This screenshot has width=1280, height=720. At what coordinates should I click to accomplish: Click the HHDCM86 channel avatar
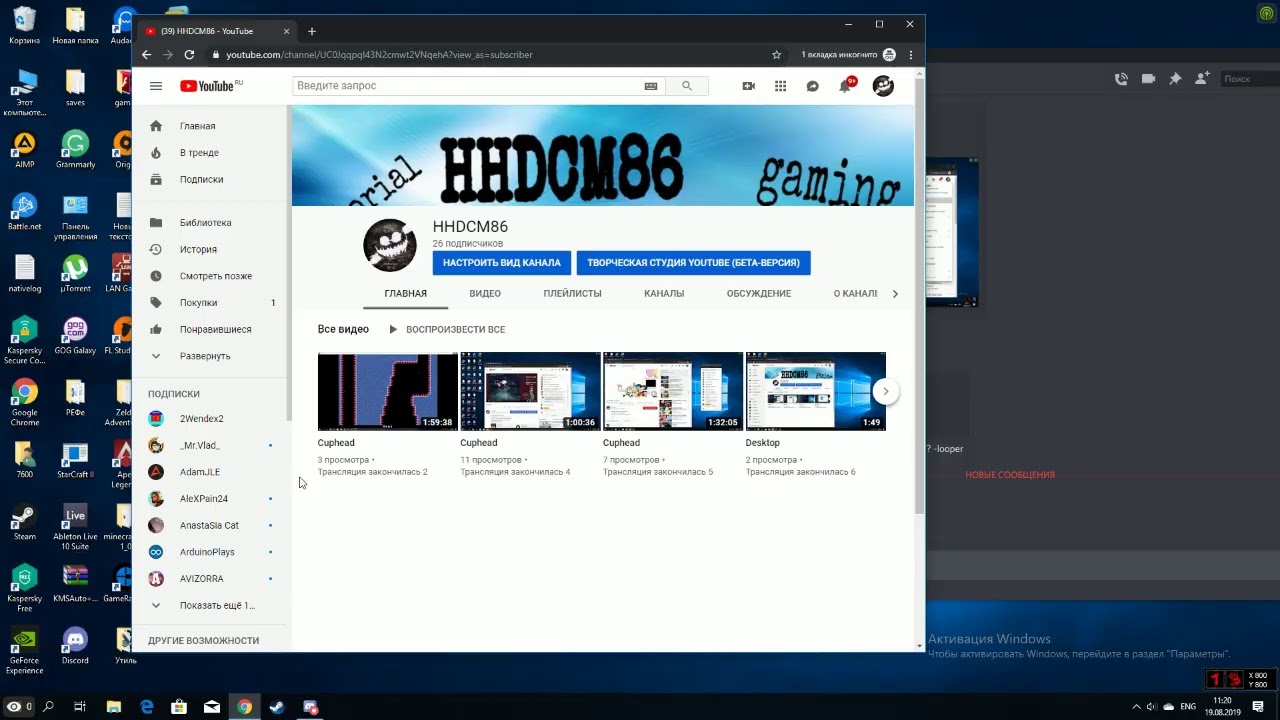(x=390, y=246)
